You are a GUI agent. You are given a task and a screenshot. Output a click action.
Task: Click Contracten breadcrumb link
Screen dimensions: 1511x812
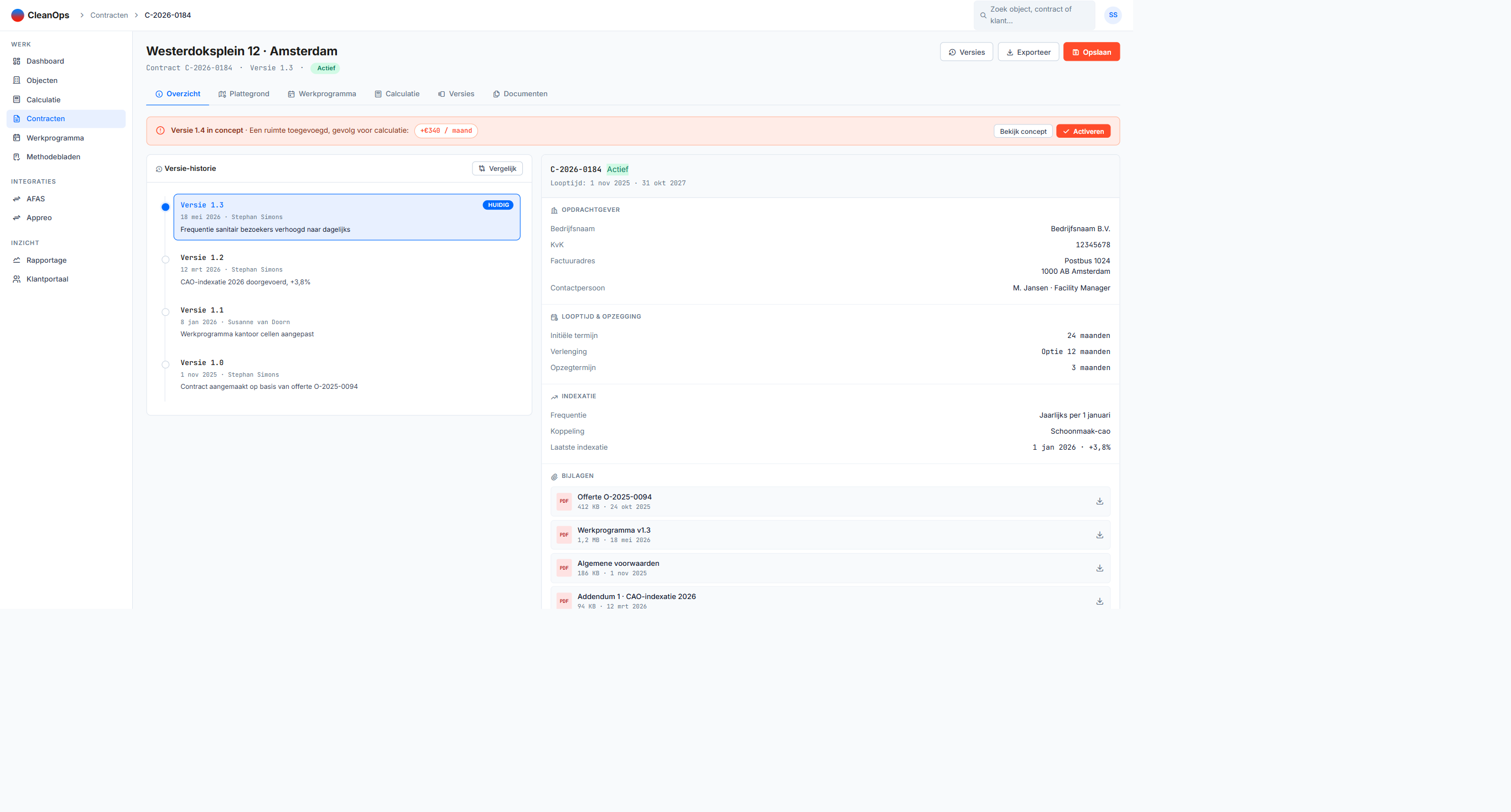[x=109, y=15]
